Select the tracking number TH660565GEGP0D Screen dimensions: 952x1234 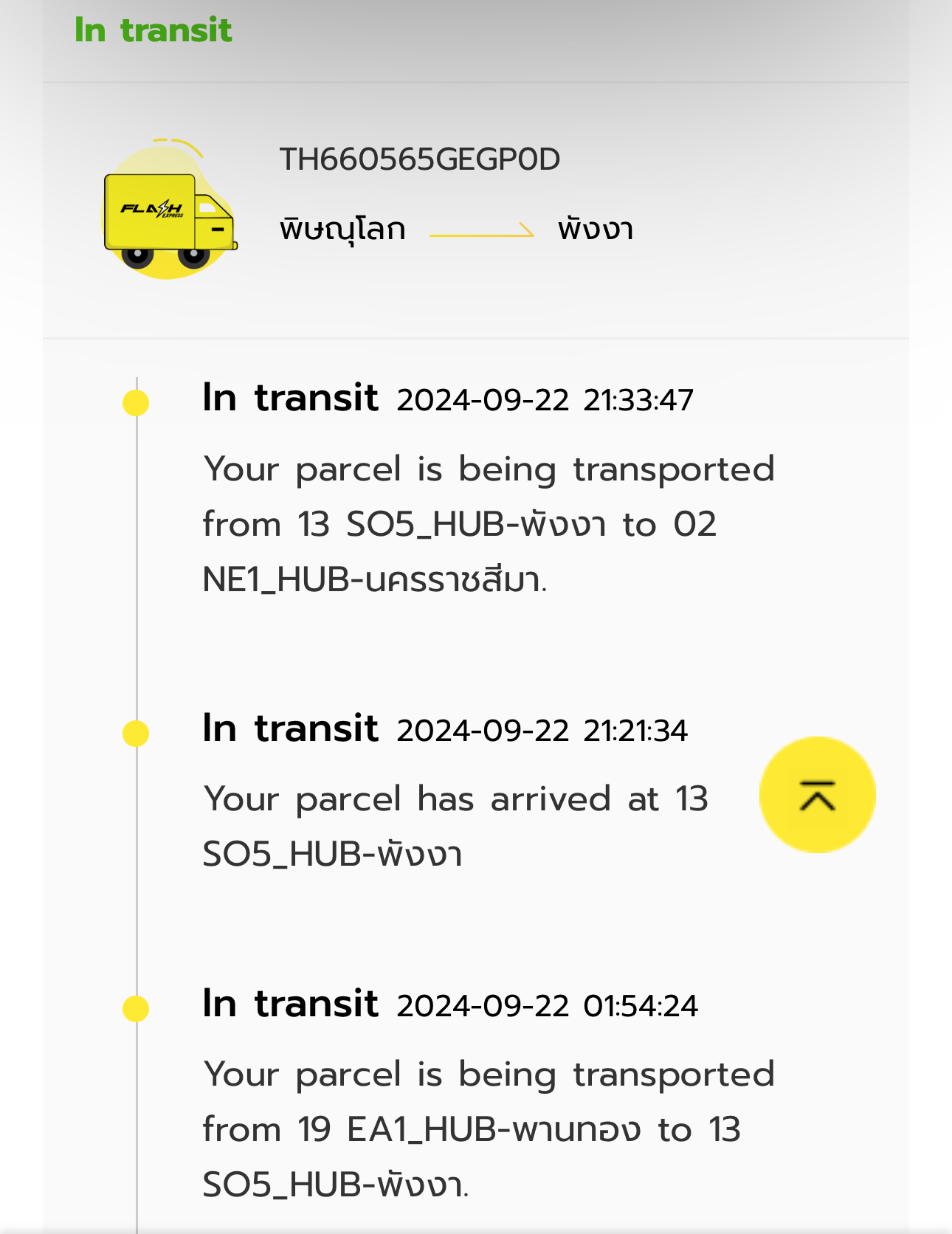(x=420, y=159)
